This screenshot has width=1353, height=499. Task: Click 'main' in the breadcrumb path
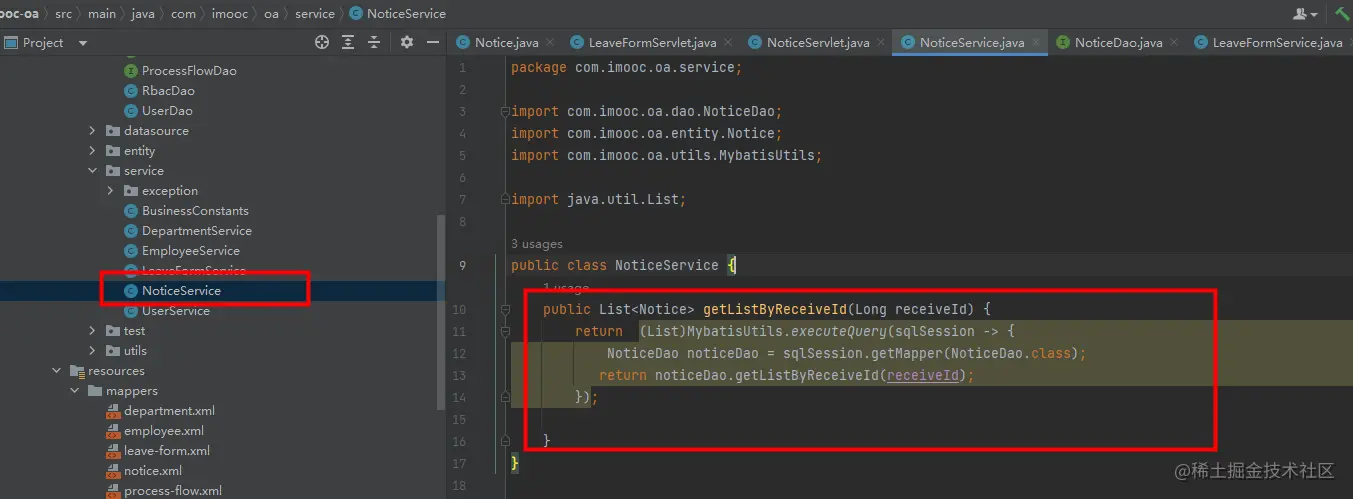(101, 13)
